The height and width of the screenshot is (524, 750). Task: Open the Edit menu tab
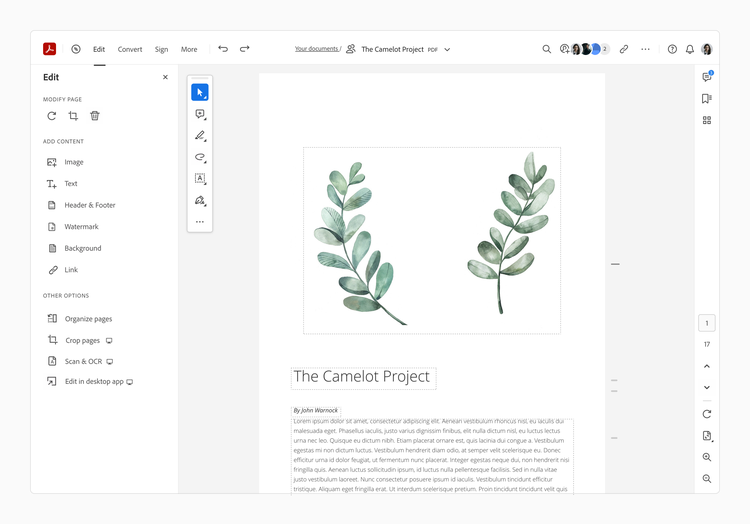click(x=99, y=49)
